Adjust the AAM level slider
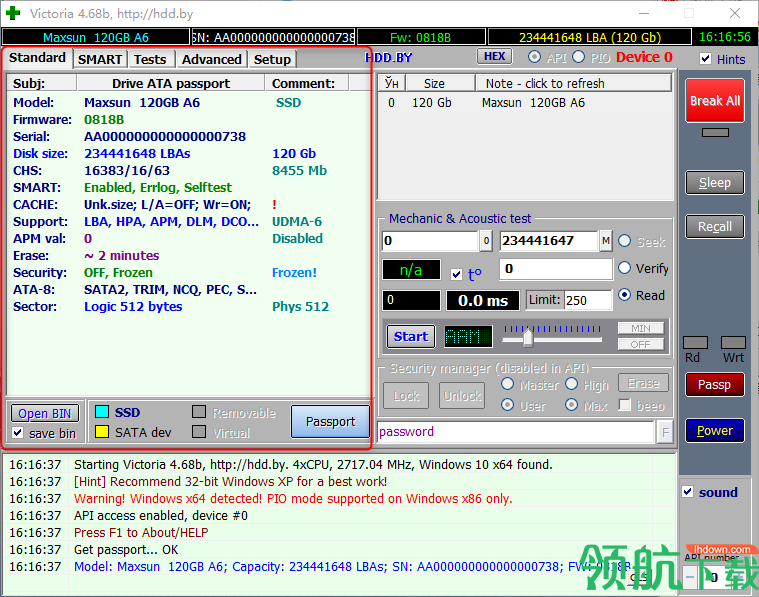759x597 pixels. [x=528, y=337]
